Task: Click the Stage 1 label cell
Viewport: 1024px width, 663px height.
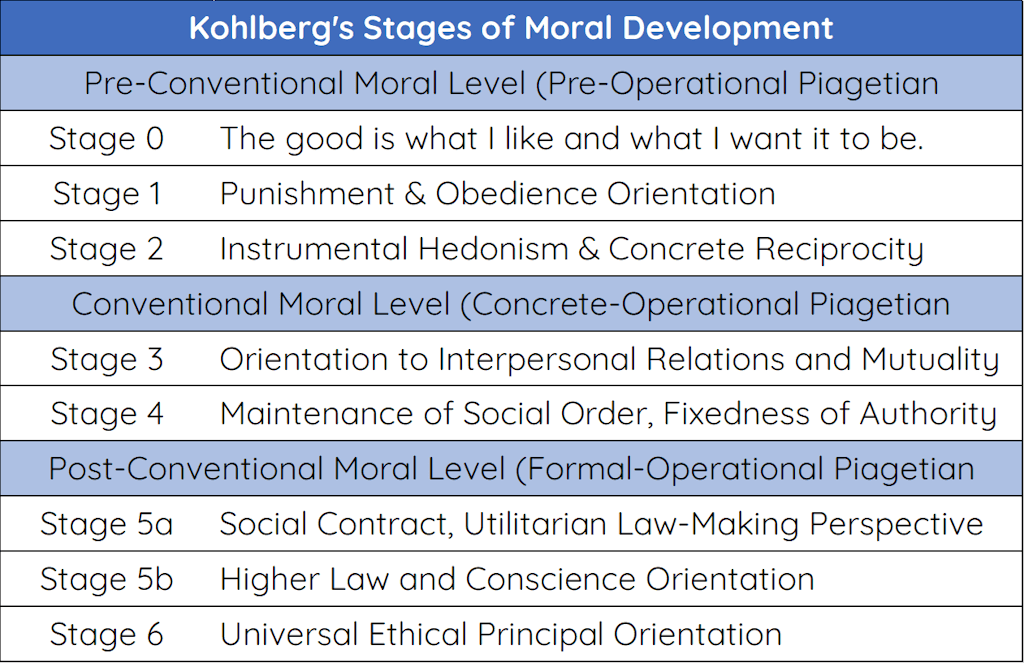Action: coord(106,193)
